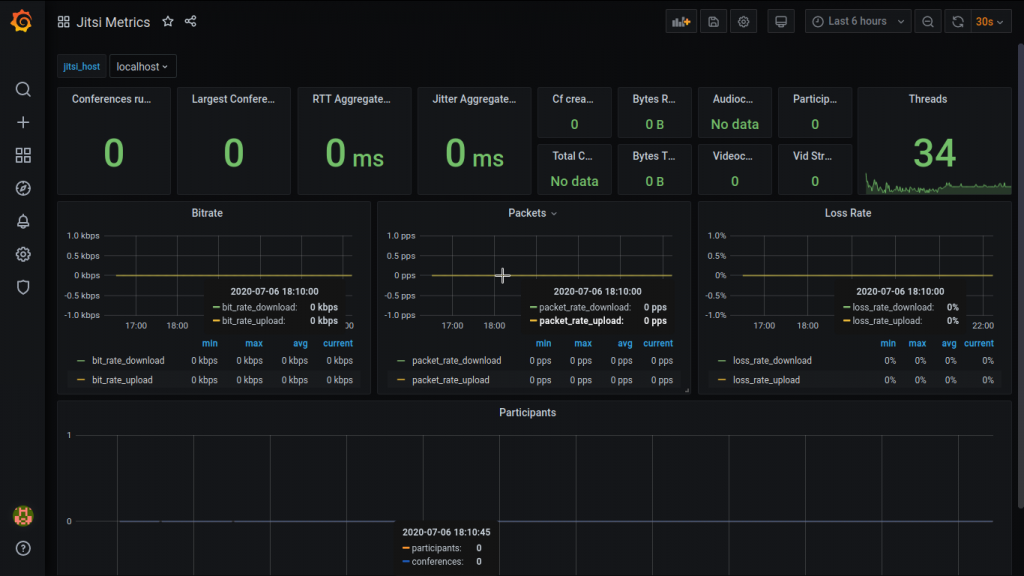Image resolution: width=1024 pixels, height=576 pixels.
Task: Open the Server Admin shield icon
Action: [x=23, y=287]
